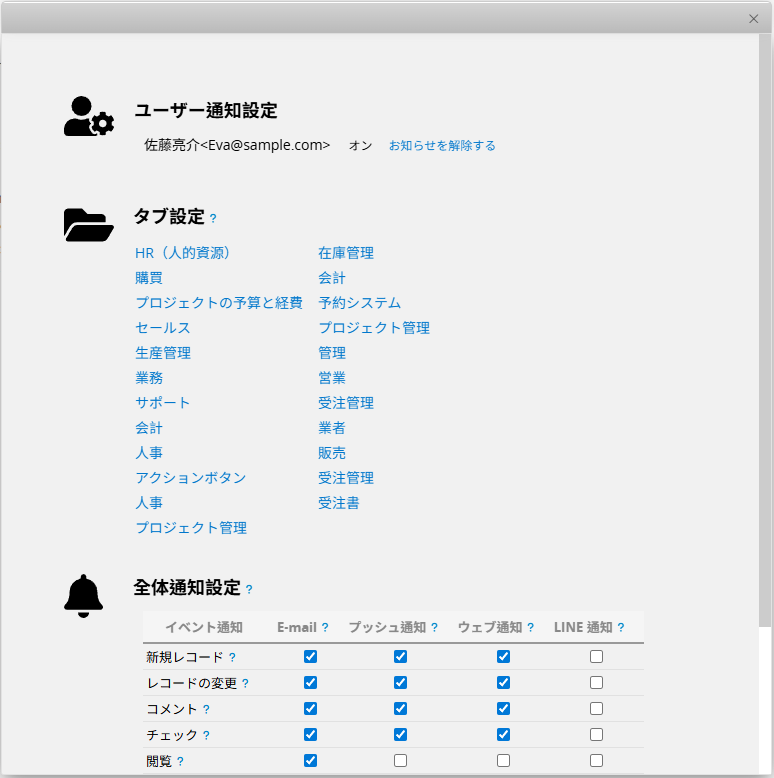
Task: Enable LINE 通知 for 閲覧
Action: 596,760
